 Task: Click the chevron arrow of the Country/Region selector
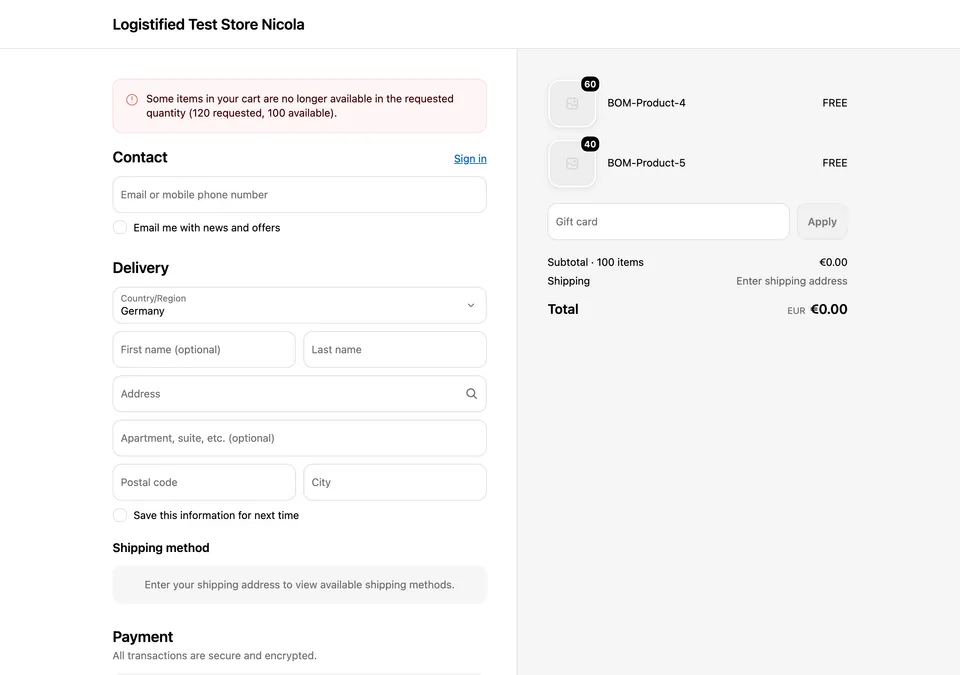(471, 305)
